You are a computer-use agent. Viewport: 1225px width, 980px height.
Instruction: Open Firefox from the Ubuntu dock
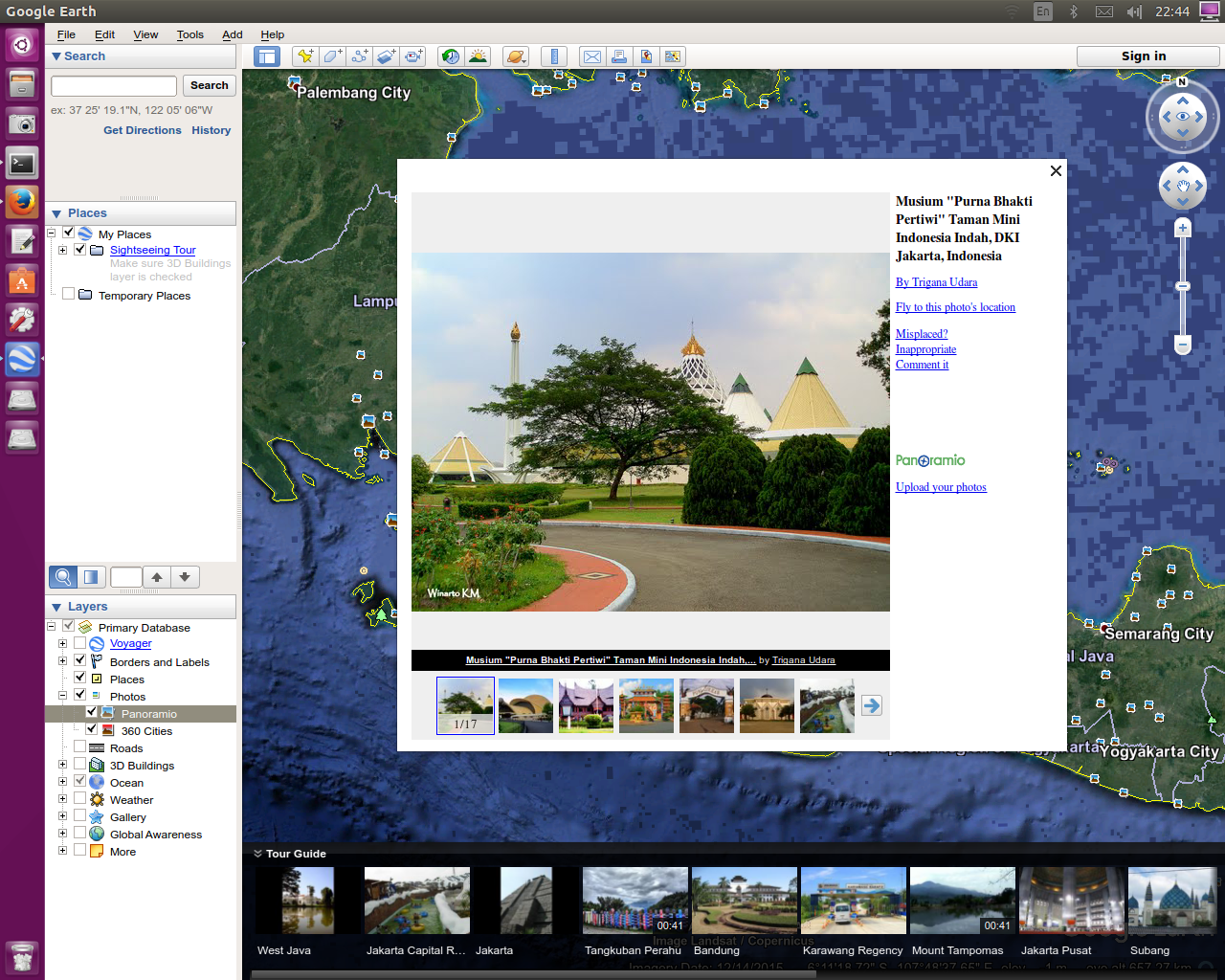[22, 202]
